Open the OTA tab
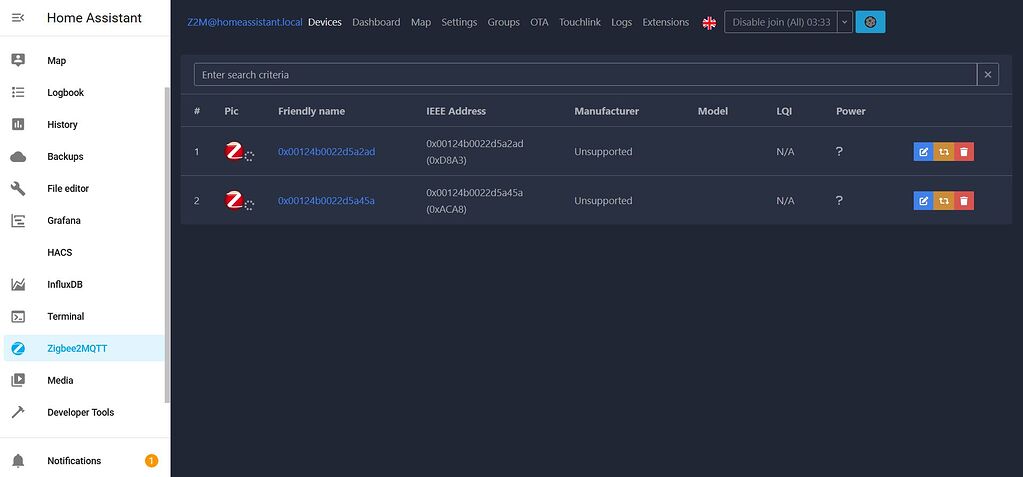Image resolution: width=1023 pixels, height=477 pixels. 540,22
